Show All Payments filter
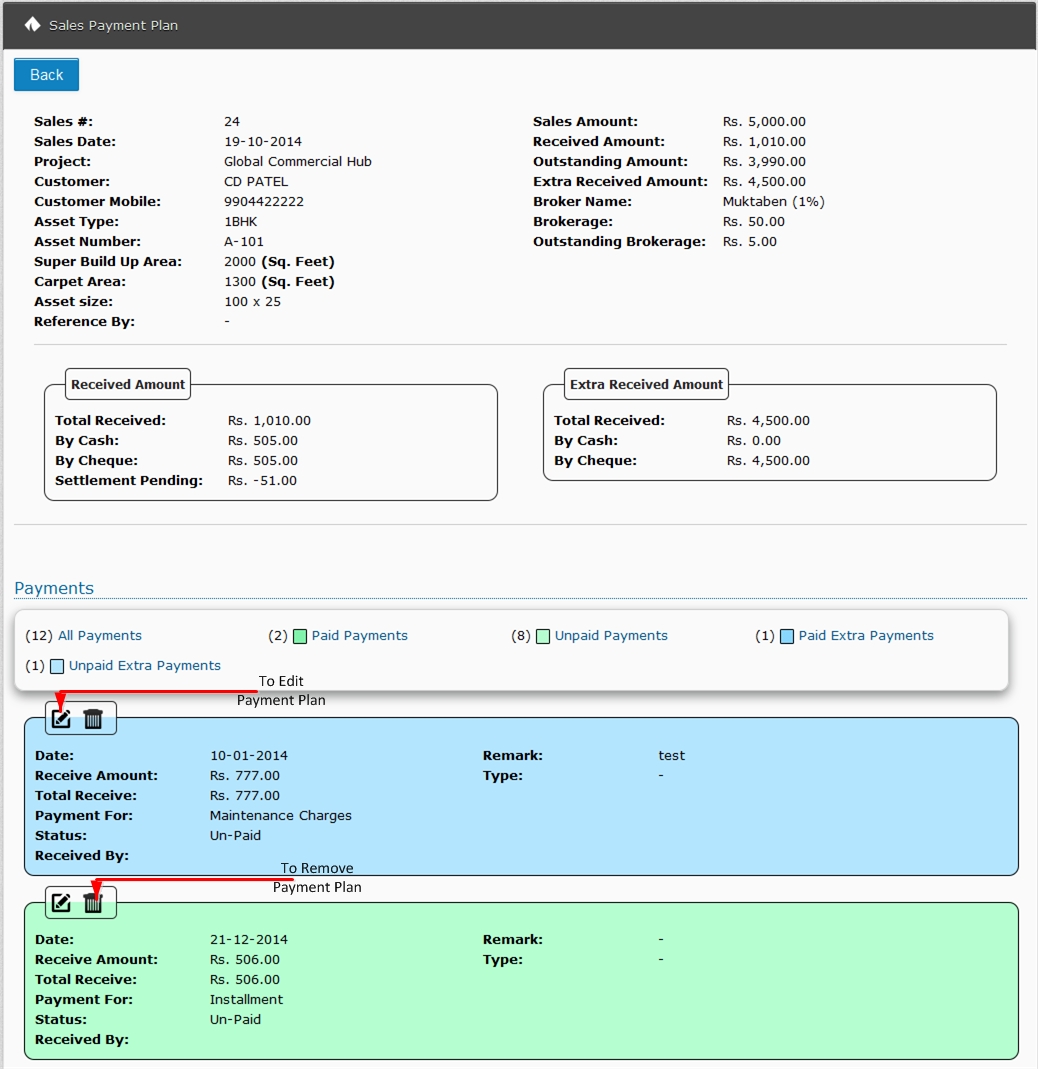Screen dimensions: 1038x1069 coord(100,636)
